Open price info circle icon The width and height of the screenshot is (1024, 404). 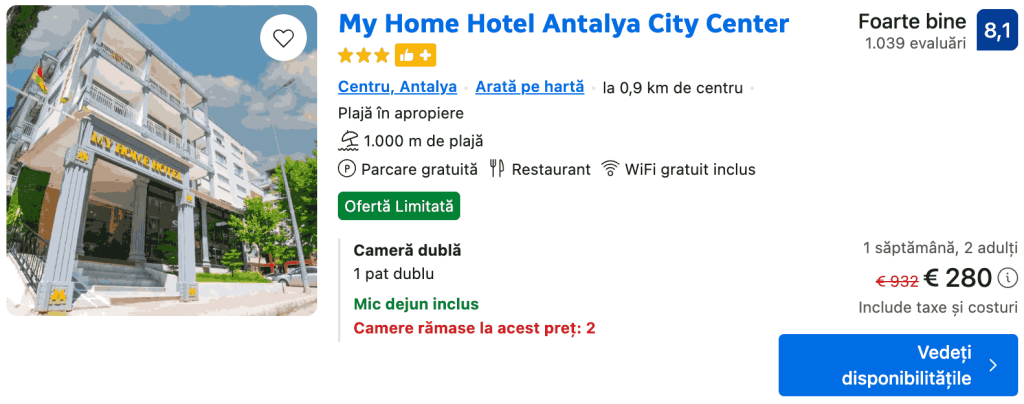tap(1008, 278)
